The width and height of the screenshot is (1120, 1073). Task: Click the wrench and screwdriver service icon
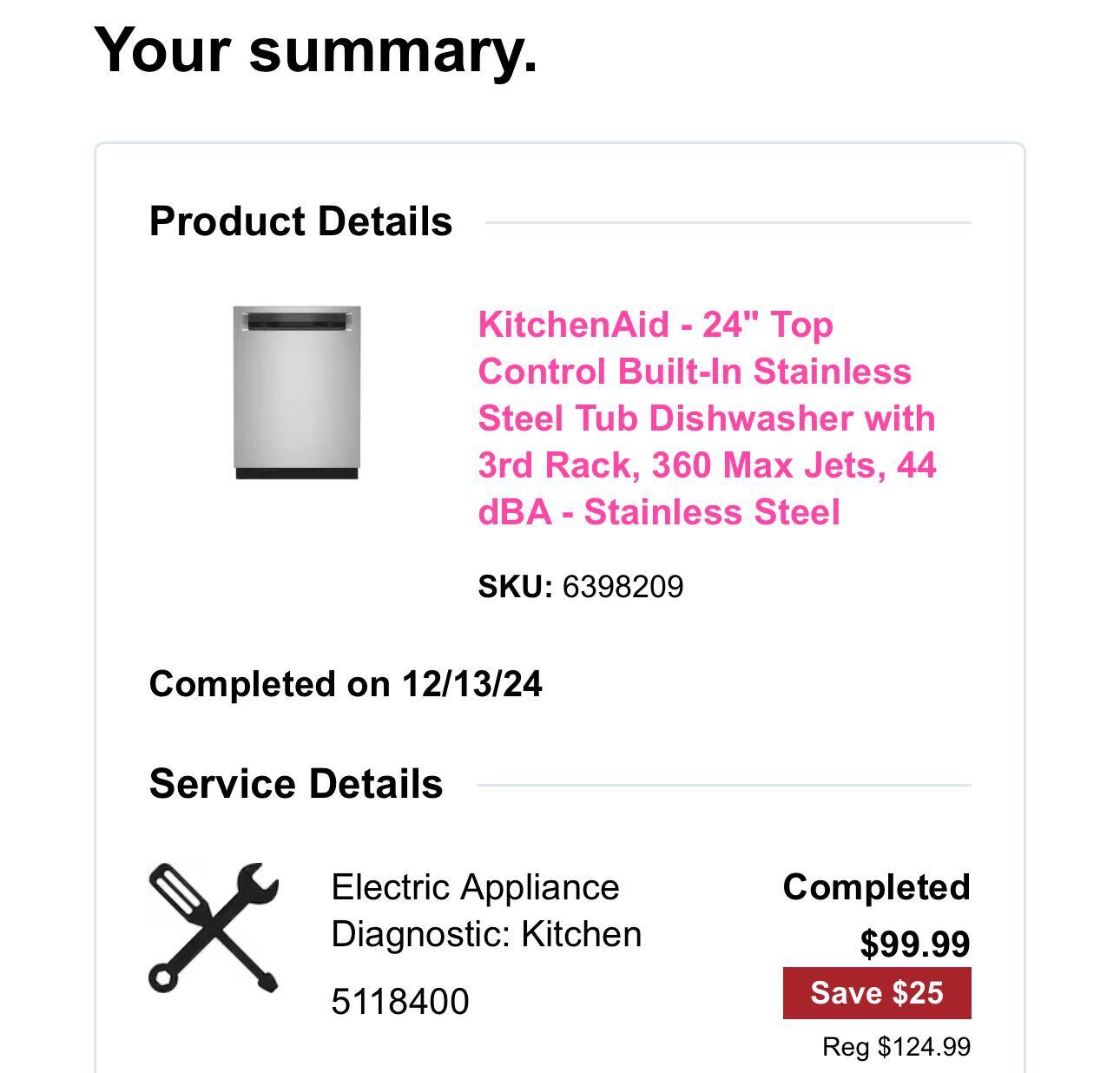coord(214,927)
